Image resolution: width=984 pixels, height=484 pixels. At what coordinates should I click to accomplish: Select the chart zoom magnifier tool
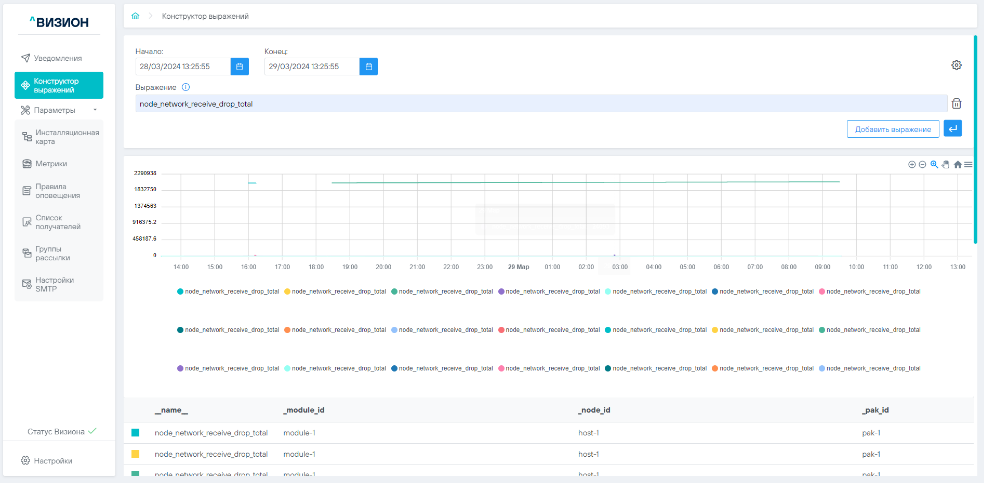tap(934, 164)
